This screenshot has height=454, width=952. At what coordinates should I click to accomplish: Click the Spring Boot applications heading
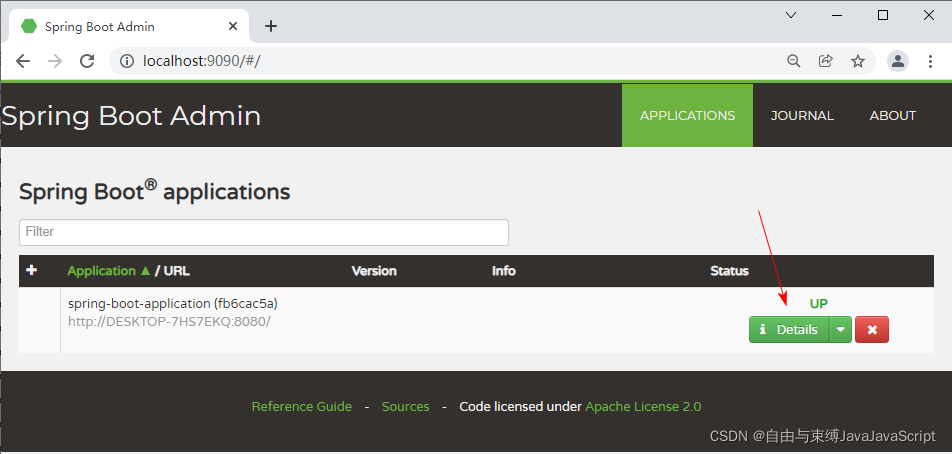coord(155,191)
